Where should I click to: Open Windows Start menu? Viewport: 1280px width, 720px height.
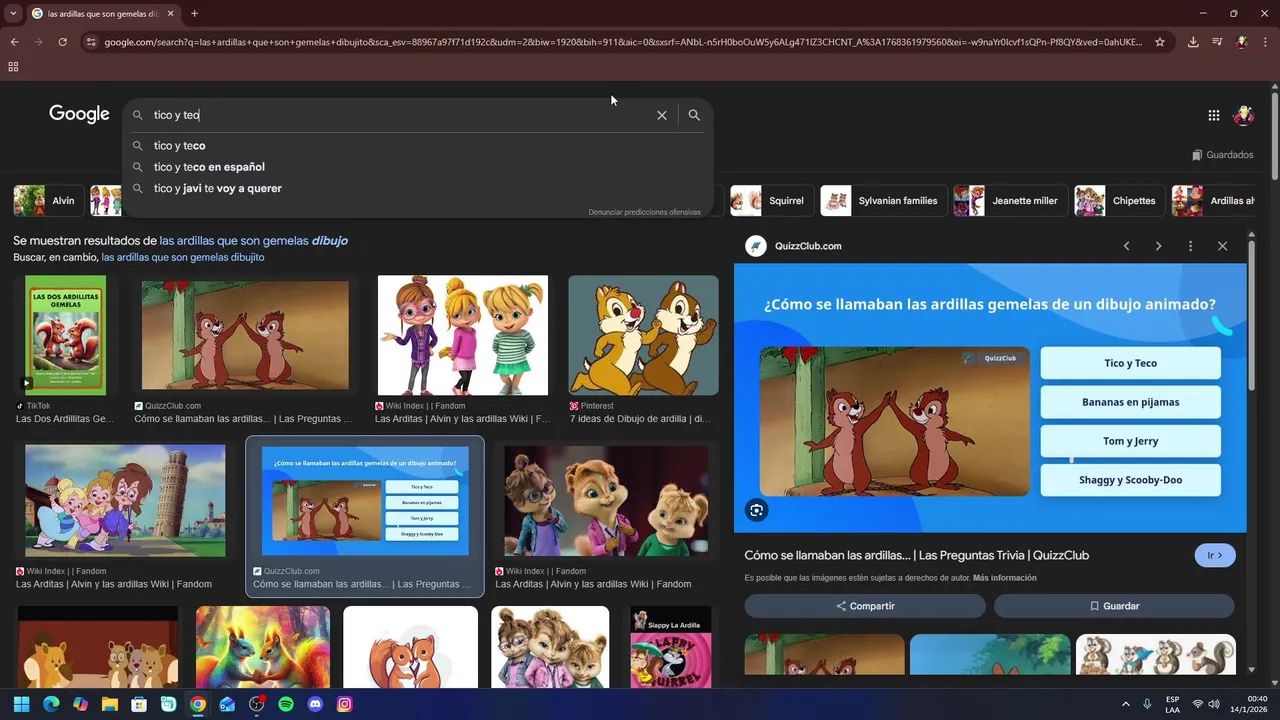point(21,704)
